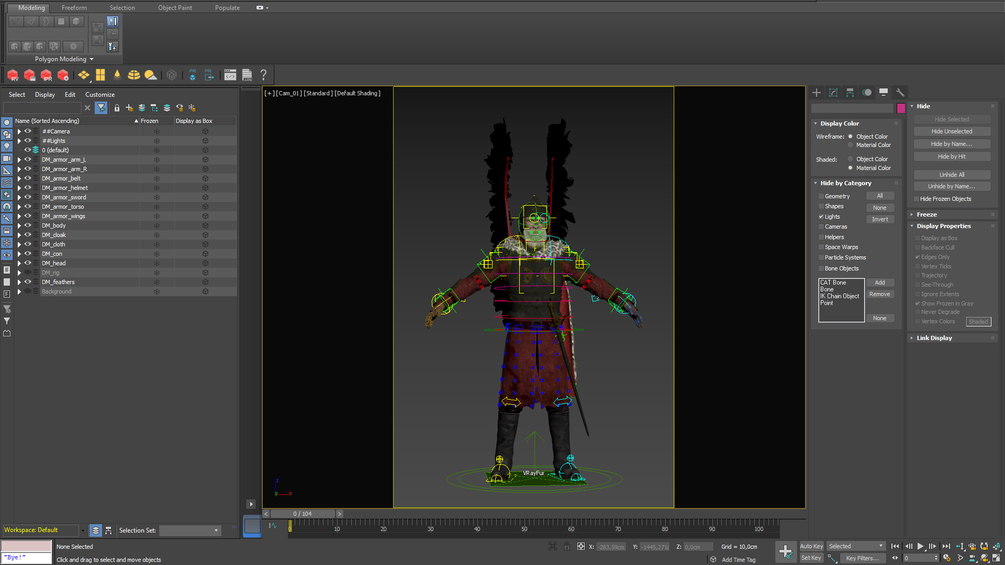Image resolution: width=1005 pixels, height=565 pixels.
Task: Click the lock icon in scene explorer toolbar
Action: pyautogui.click(x=116, y=108)
